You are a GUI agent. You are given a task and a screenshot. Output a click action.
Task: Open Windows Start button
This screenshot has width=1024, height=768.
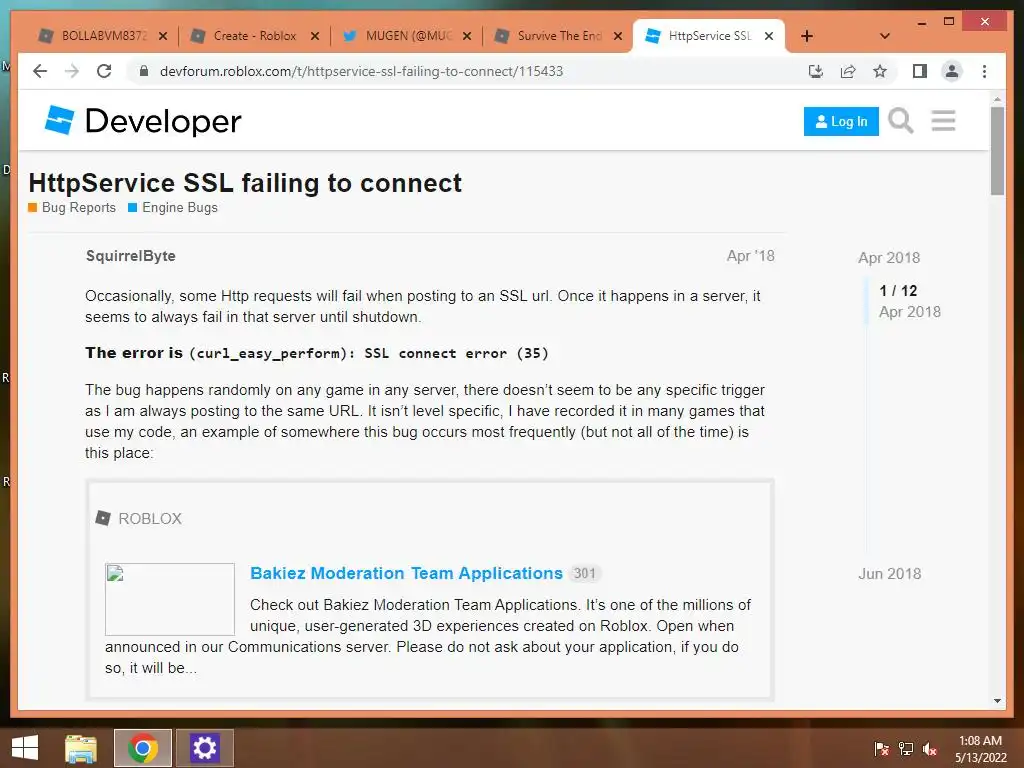[x=25, y=748]
